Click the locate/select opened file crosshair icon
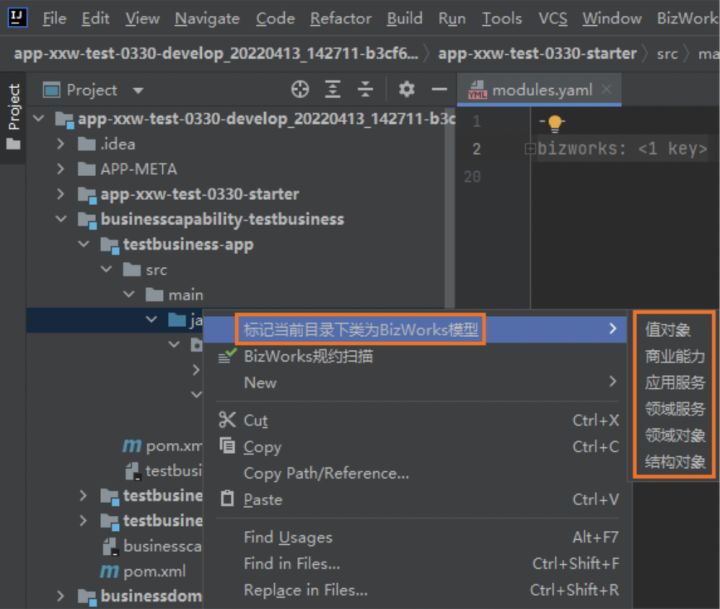Viewport: 720px width, 609px height. tap(300, 89)
